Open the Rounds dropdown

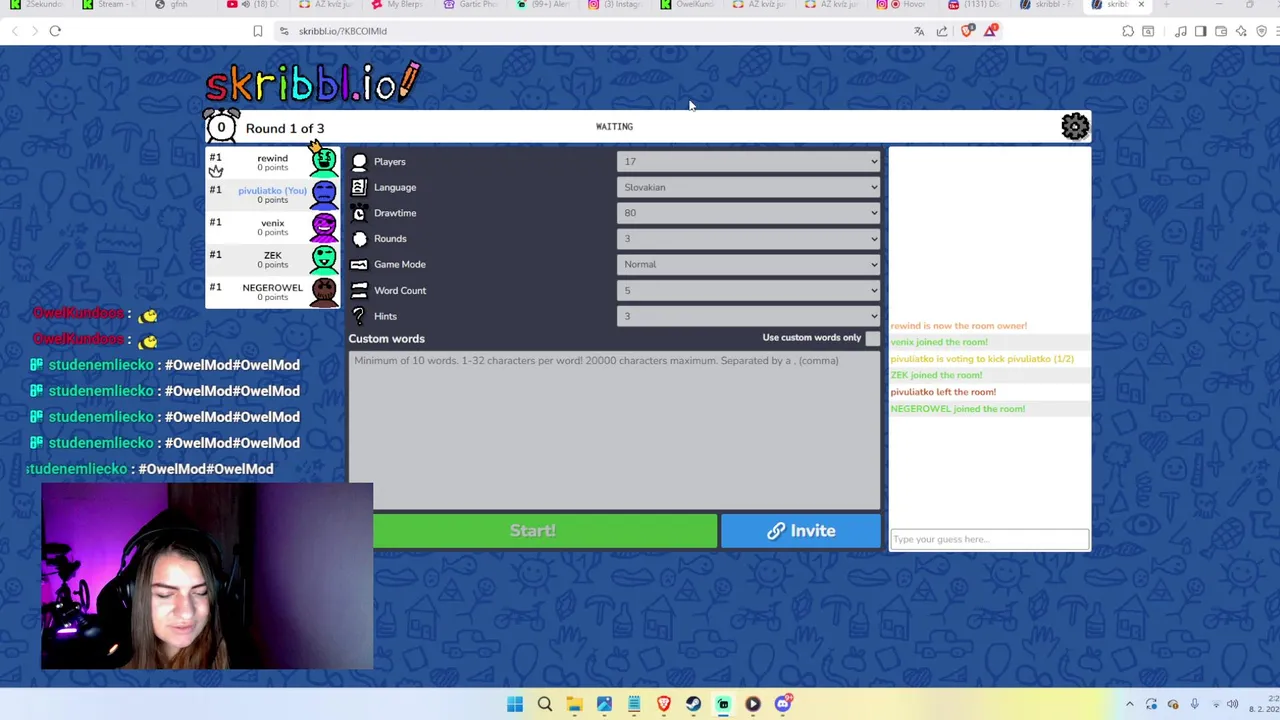click(749, 238)
